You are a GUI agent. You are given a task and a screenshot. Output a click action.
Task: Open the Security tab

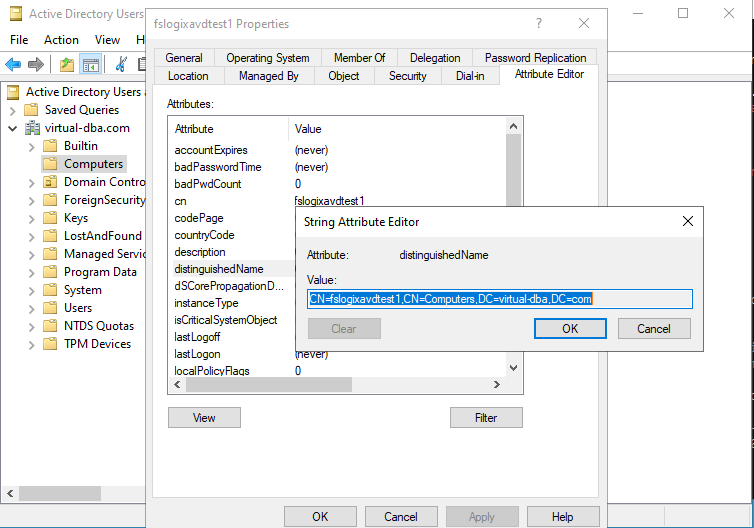coord(407,76)
